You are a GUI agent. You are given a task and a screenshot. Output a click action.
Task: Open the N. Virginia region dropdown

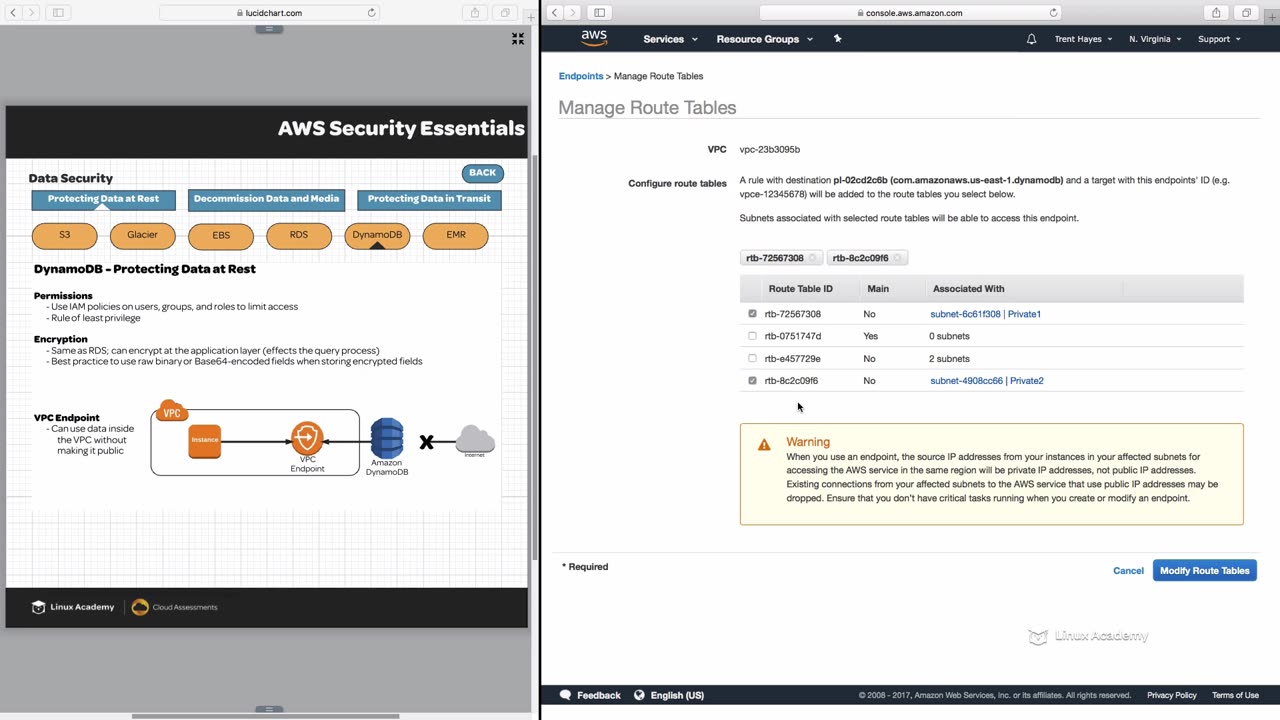[x=1155, y=39]
